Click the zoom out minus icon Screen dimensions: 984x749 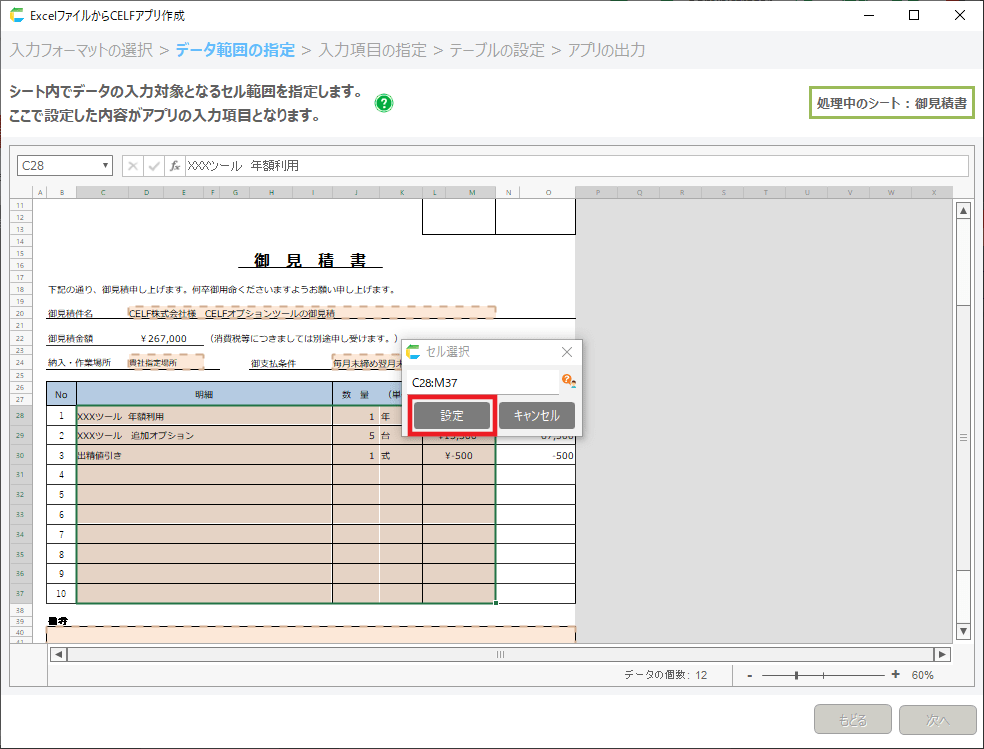tap(749, 675)
